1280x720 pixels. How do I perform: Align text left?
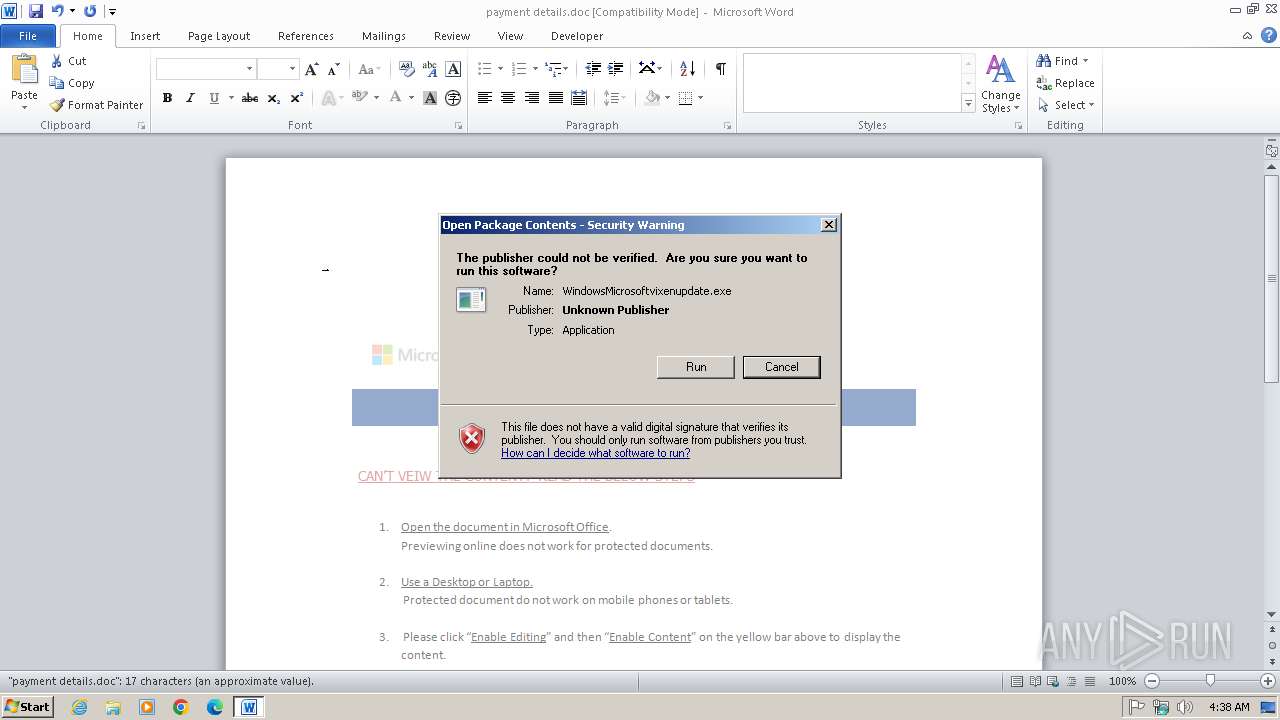coord(485,98)
